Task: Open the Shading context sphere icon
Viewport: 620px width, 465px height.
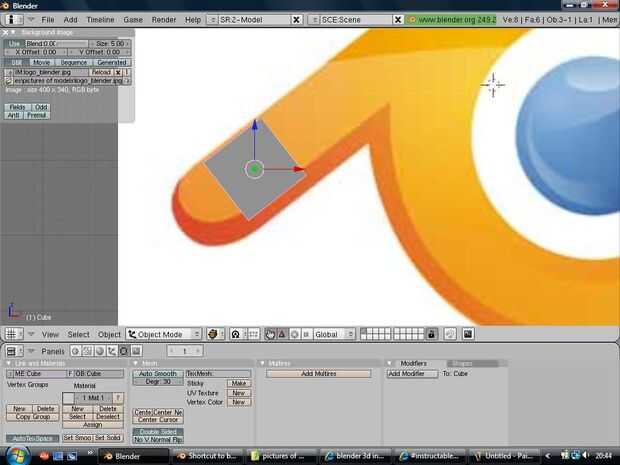Action: [100, 351]
